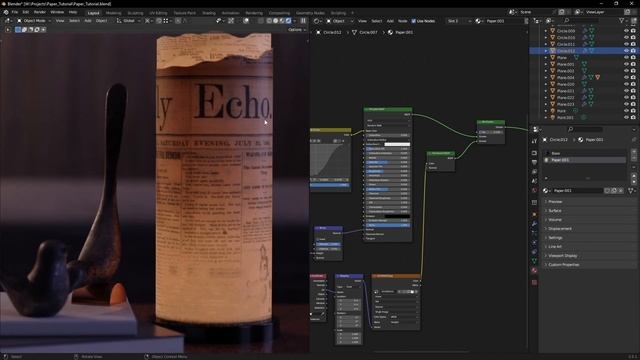Open the outliner filter funnel dropdown

pyautogui.click(x=623, y=20)
